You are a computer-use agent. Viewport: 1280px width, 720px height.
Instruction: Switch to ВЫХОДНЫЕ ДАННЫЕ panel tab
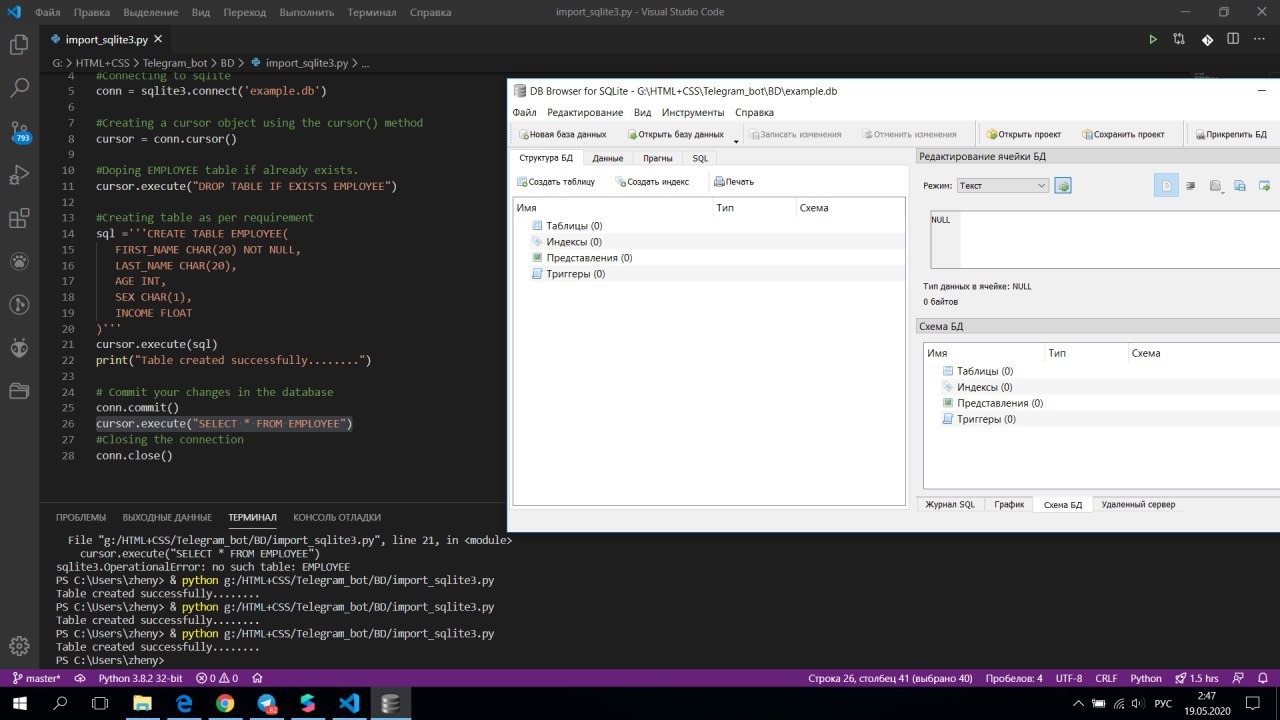tap(167, 517)
